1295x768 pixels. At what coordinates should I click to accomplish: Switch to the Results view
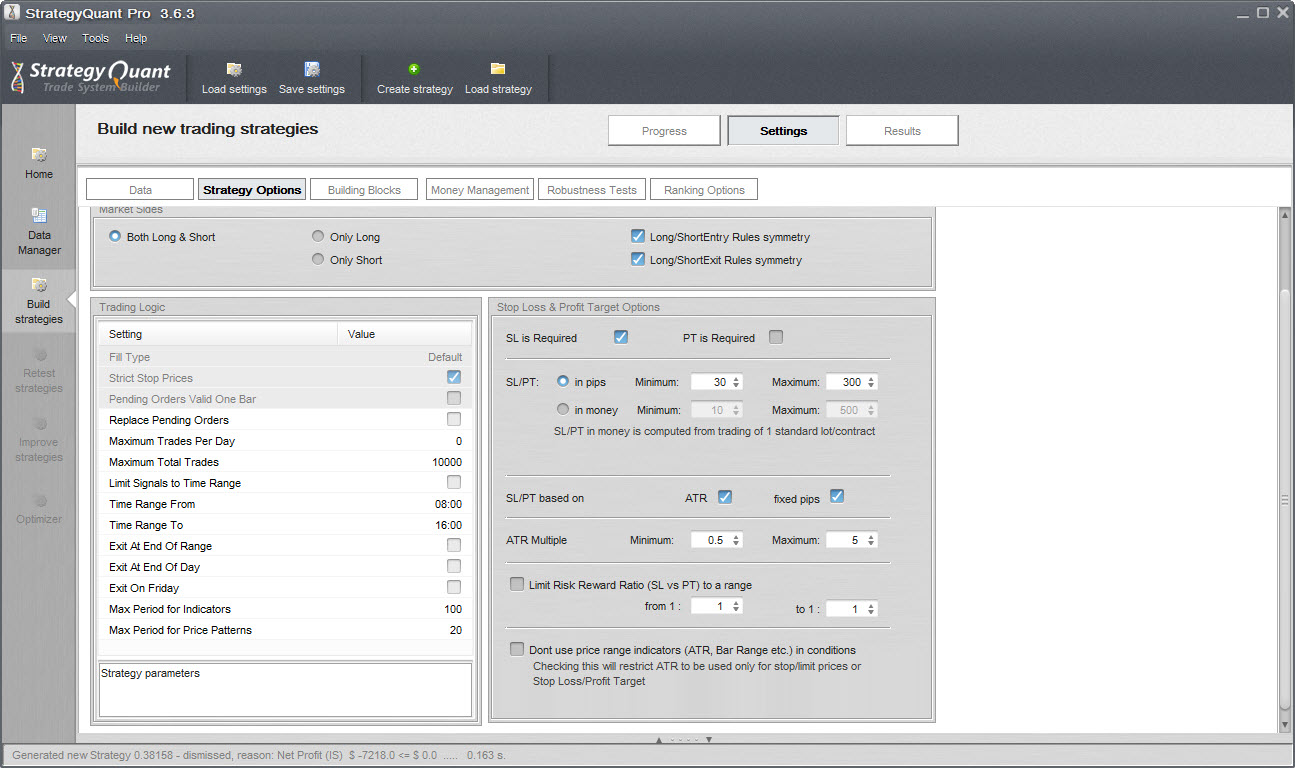point(902,131)
